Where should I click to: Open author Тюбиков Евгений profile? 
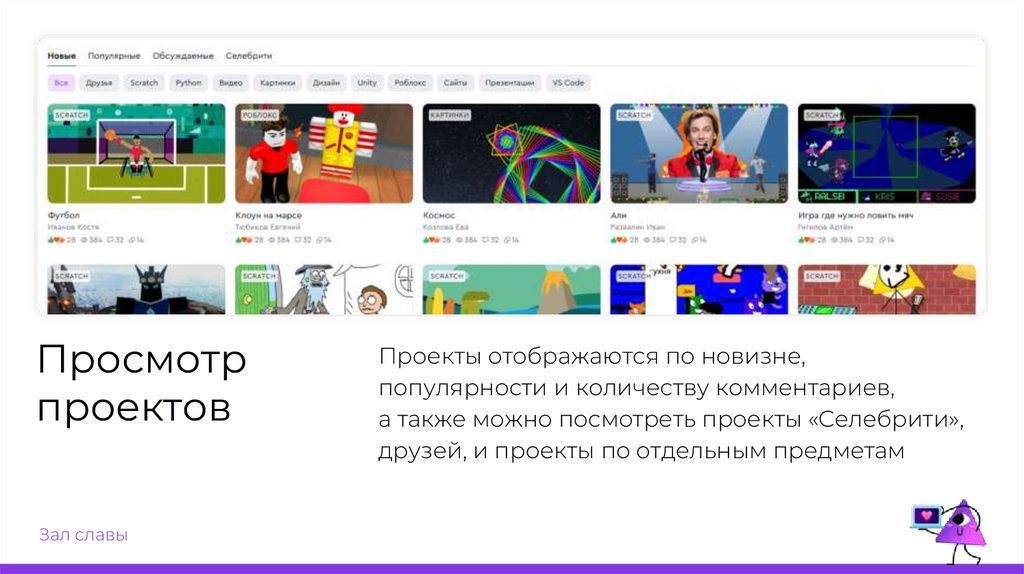click(268, 227)
